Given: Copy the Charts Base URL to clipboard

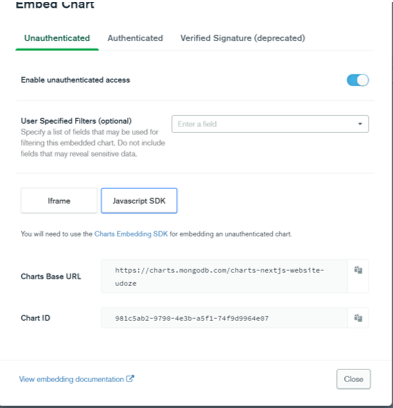Looking at the screenshot, I should click(x=358, y=270).
